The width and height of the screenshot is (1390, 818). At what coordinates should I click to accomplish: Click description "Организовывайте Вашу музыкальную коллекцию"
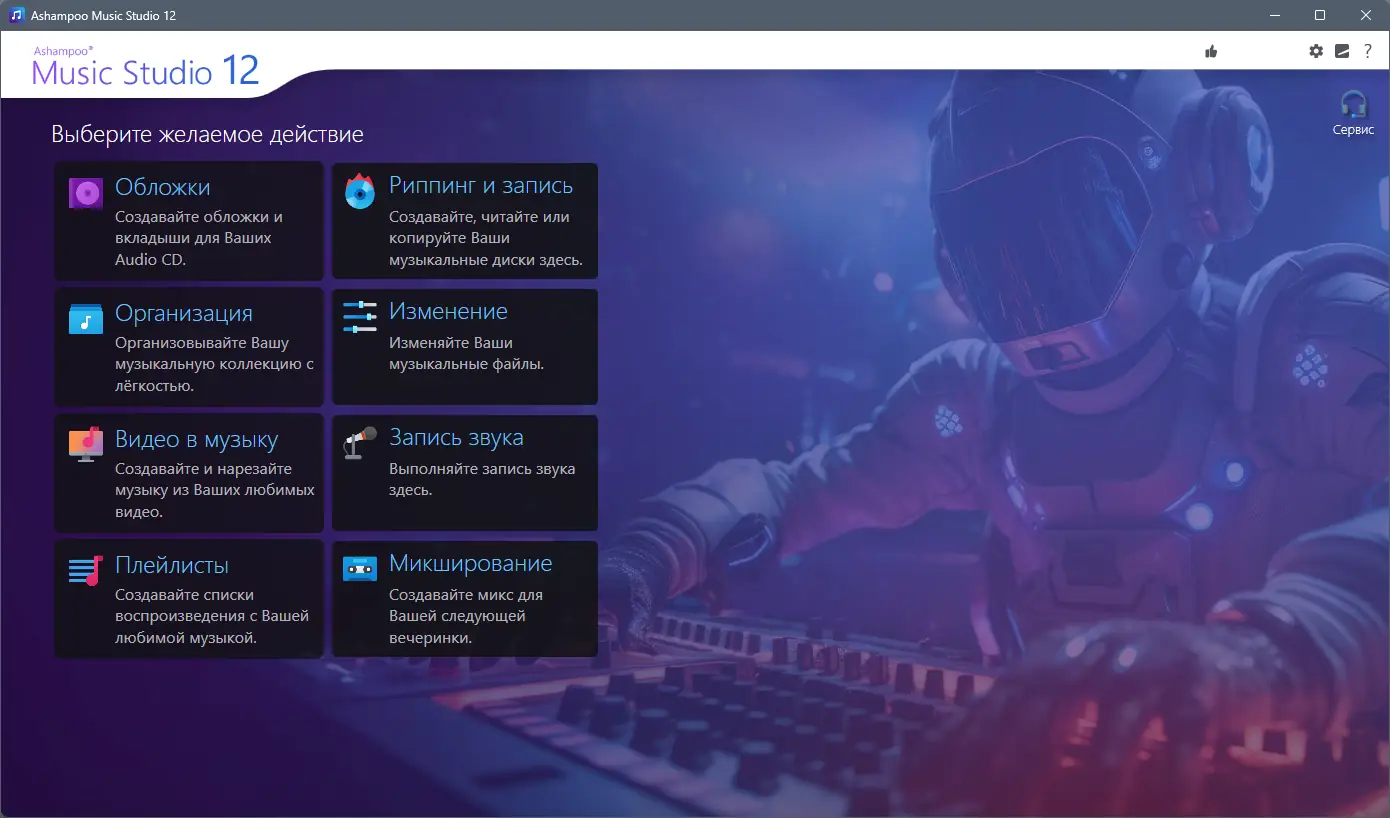(215, 364)
